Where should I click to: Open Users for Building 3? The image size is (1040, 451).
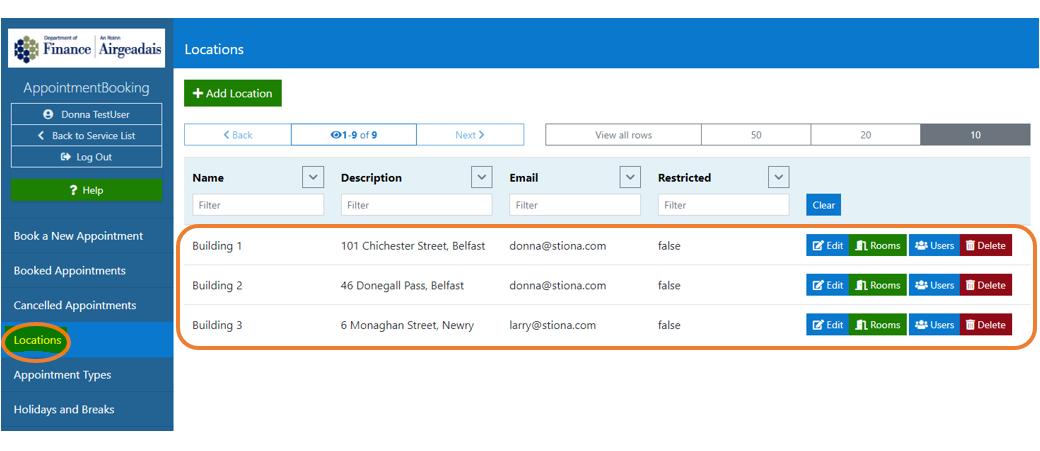click(934, 325)
